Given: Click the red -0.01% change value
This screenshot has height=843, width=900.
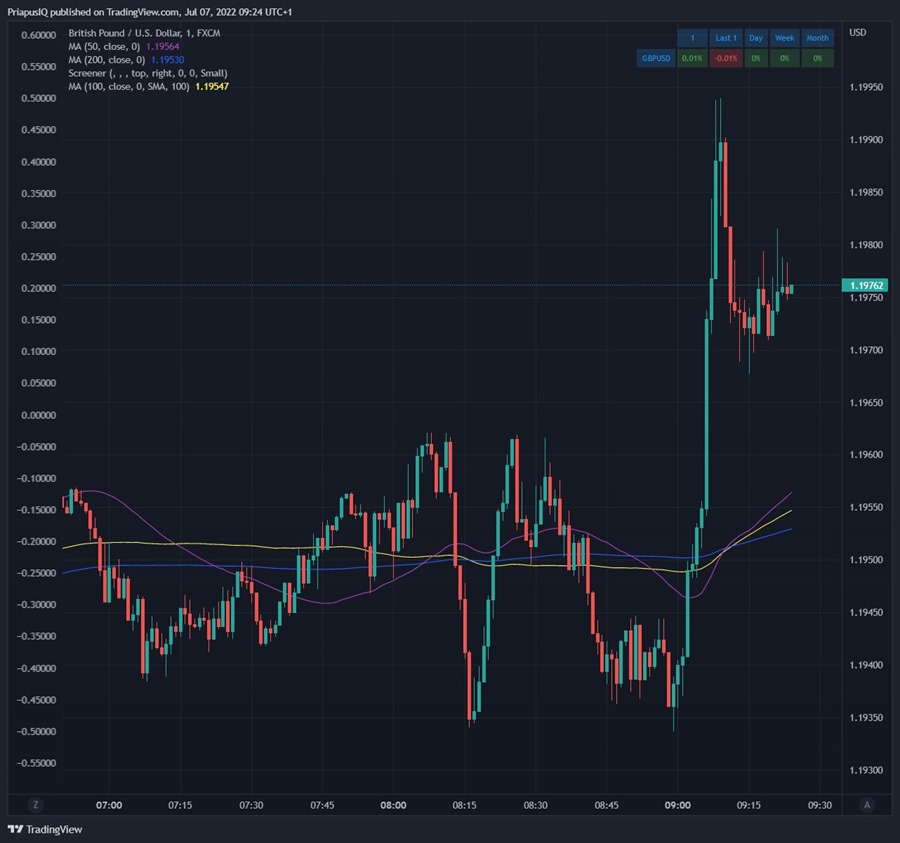Looking at the screenshot, I should [x=725, y=58].
